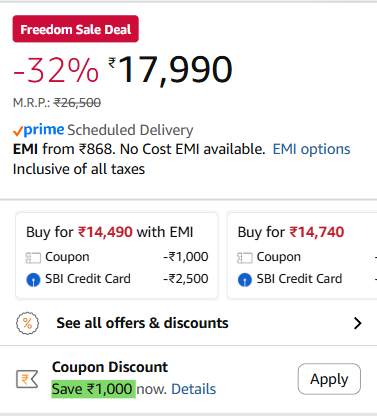Select the Buy for ₹14,490 with EMI card
The image size is (377, 416).
point(117,256)
